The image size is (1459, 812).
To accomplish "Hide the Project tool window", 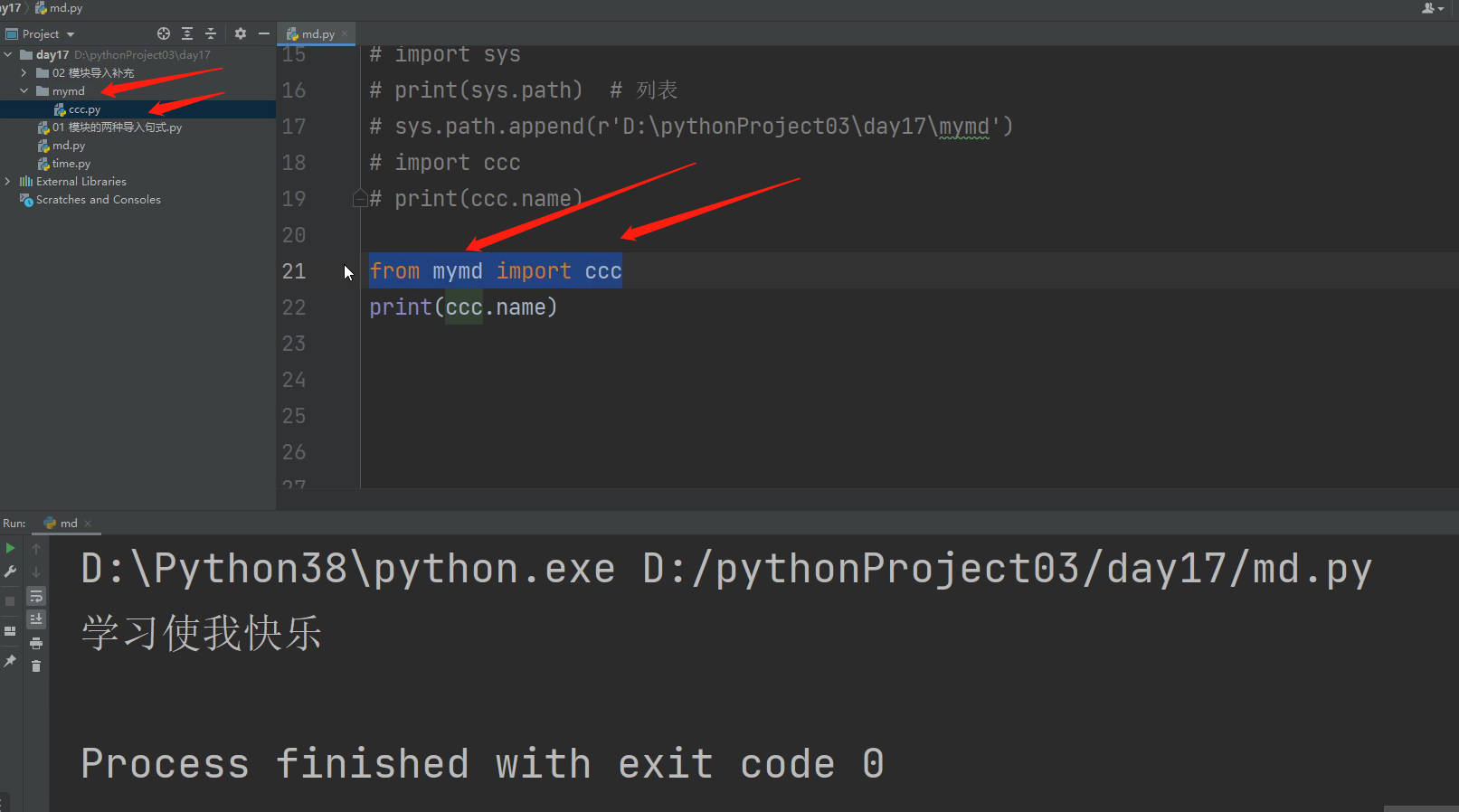I will pyautogui.click(x=264, y=33).
